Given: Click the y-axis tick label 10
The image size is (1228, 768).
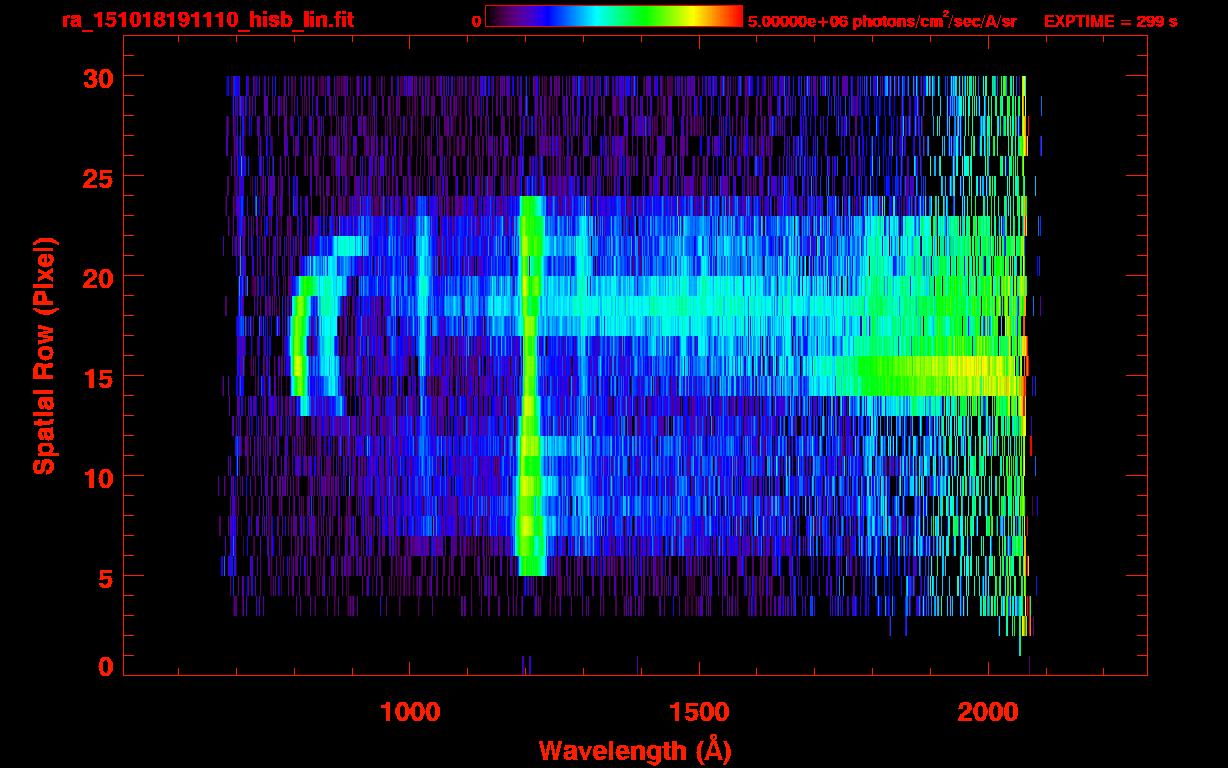Looking at the screenshot, I should pyautogui.click(x=98, y=477).
